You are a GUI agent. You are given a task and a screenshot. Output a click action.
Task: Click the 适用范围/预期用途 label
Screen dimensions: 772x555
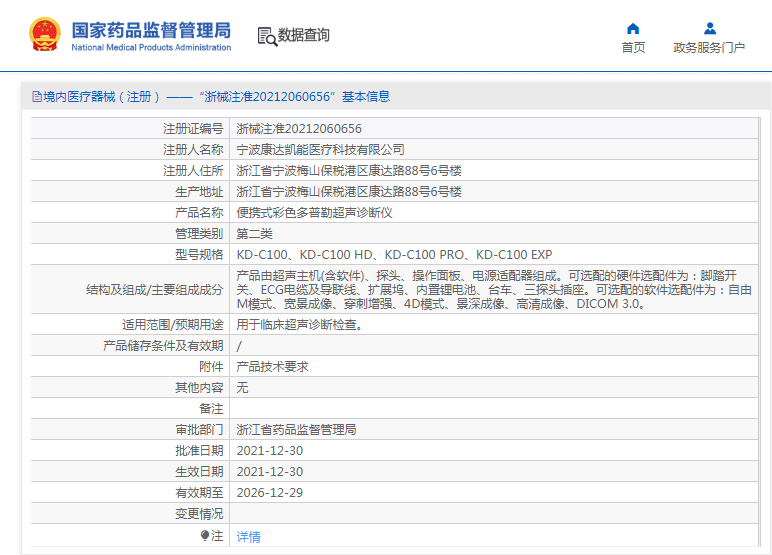tap(173, 325)
